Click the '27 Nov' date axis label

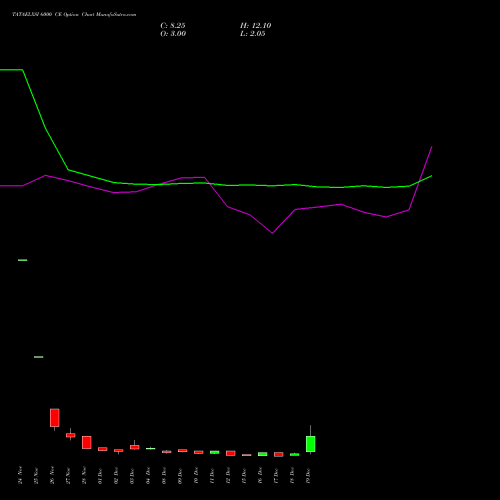tap(68, 475)
